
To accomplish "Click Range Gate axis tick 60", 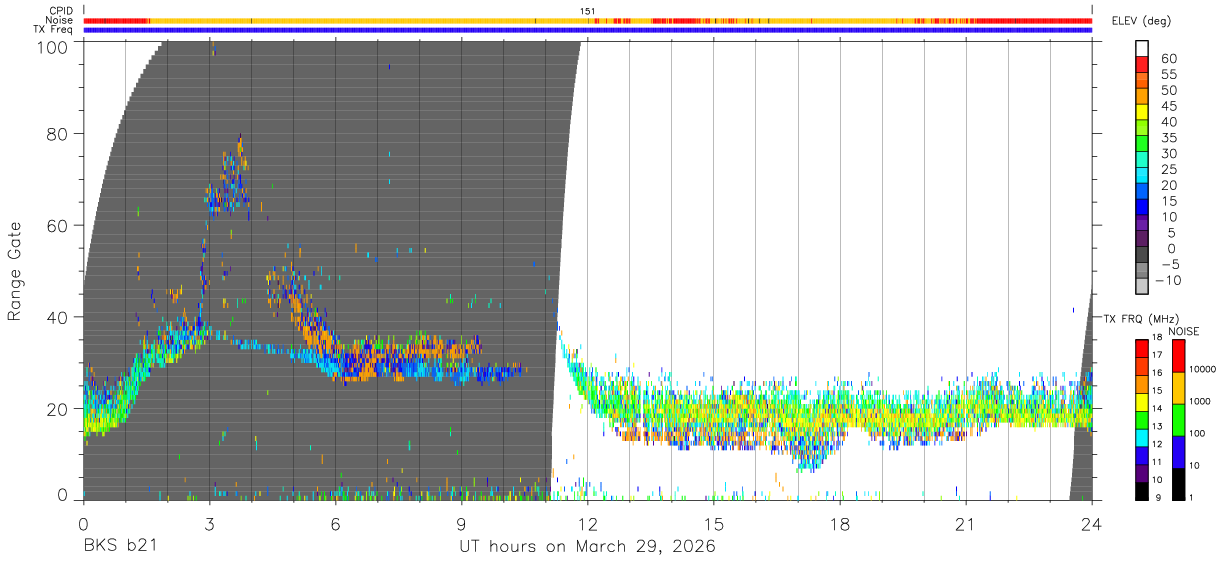I will tap(59, 225).
